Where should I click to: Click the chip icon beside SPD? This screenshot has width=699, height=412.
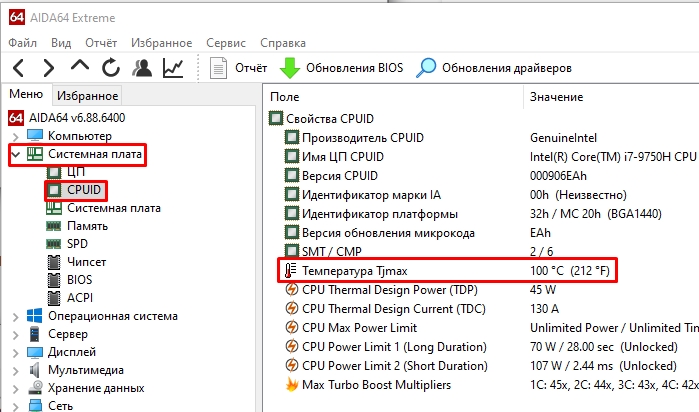[x=53, y=244]
